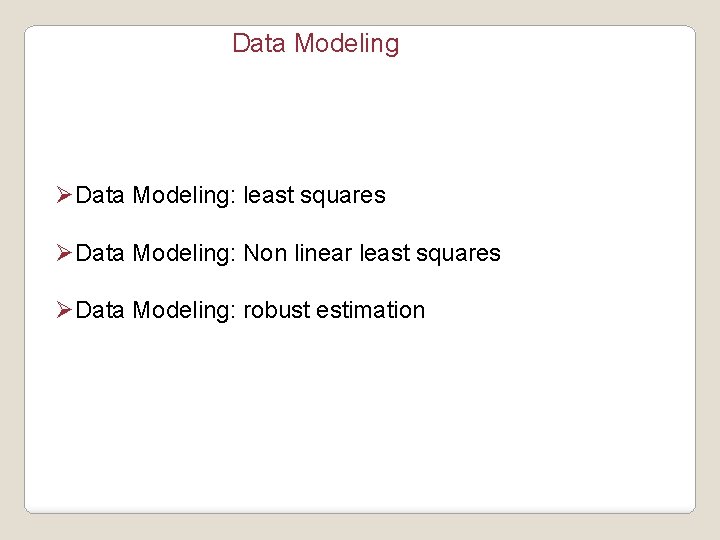Click the word "Non" in the second bullet
This screenshot has width=720, height=540.
pyautogui.click(x=265, y=253)
